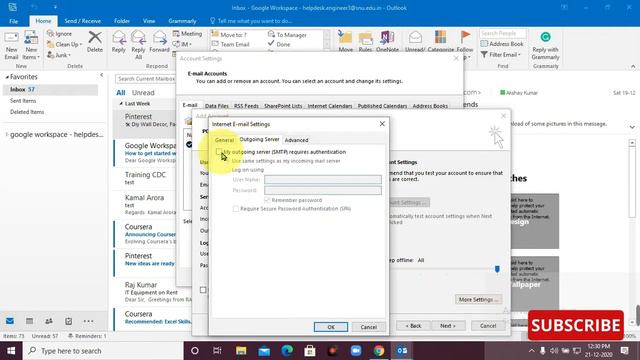
Task: Open Google Chrome from the taskbar
Action: [x=379, y=351]
